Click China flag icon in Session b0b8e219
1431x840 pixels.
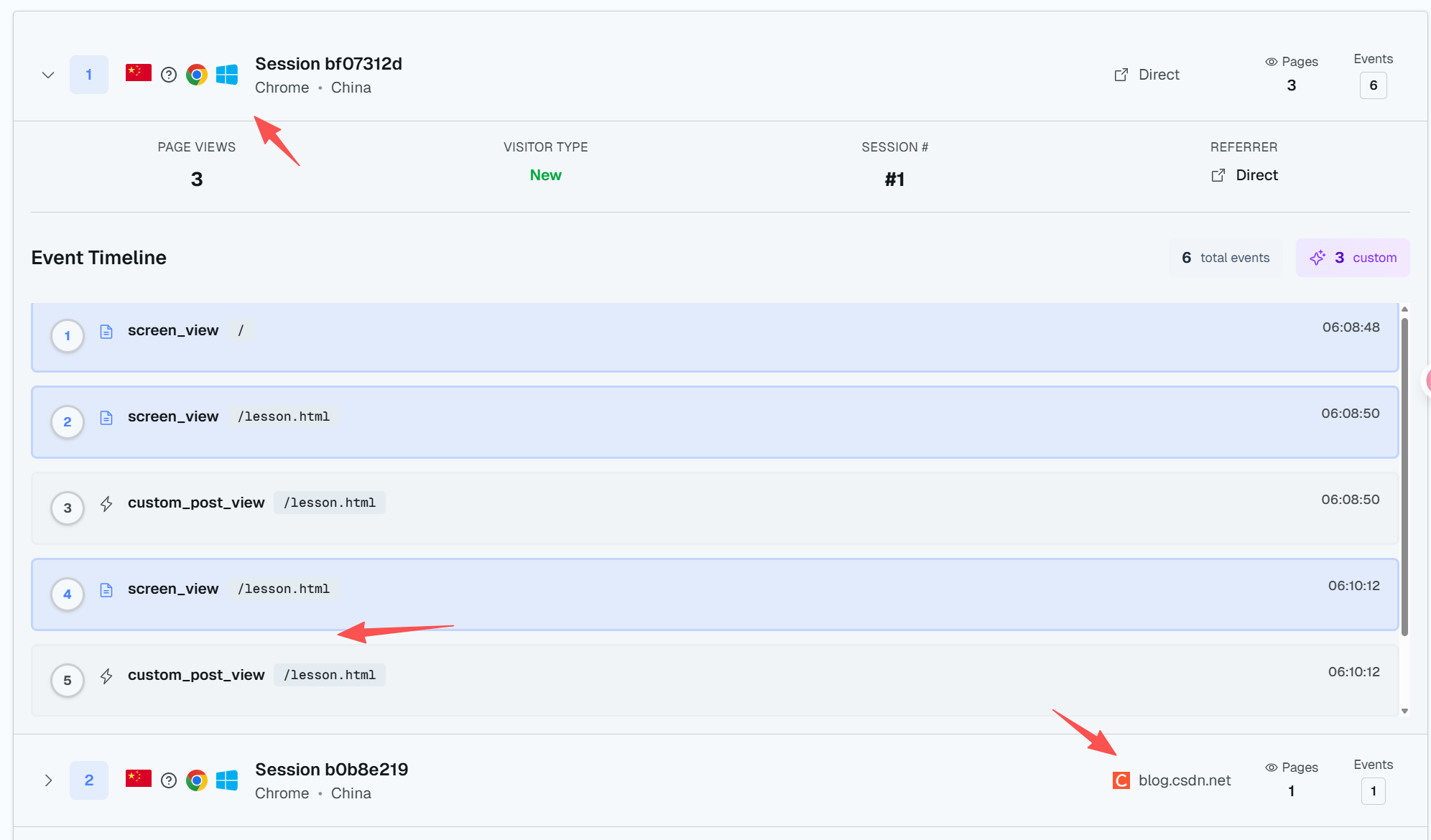tap(139, 778)
